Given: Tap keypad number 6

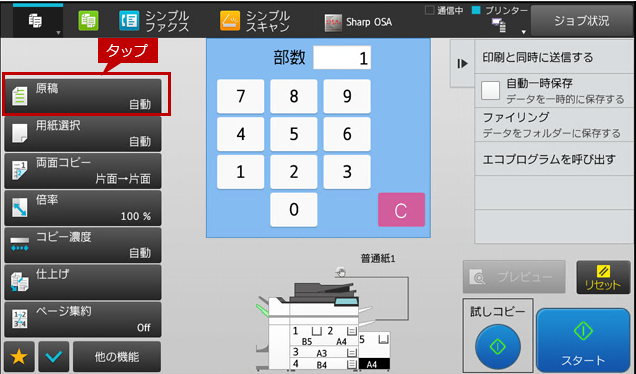Looking at the screenshot, I should click(347, 134).
